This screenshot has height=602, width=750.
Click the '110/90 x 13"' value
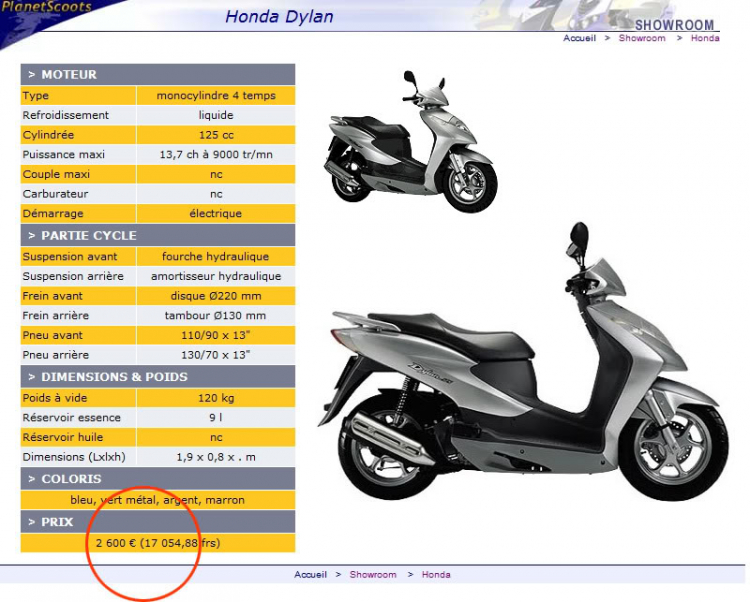[216, 335]
